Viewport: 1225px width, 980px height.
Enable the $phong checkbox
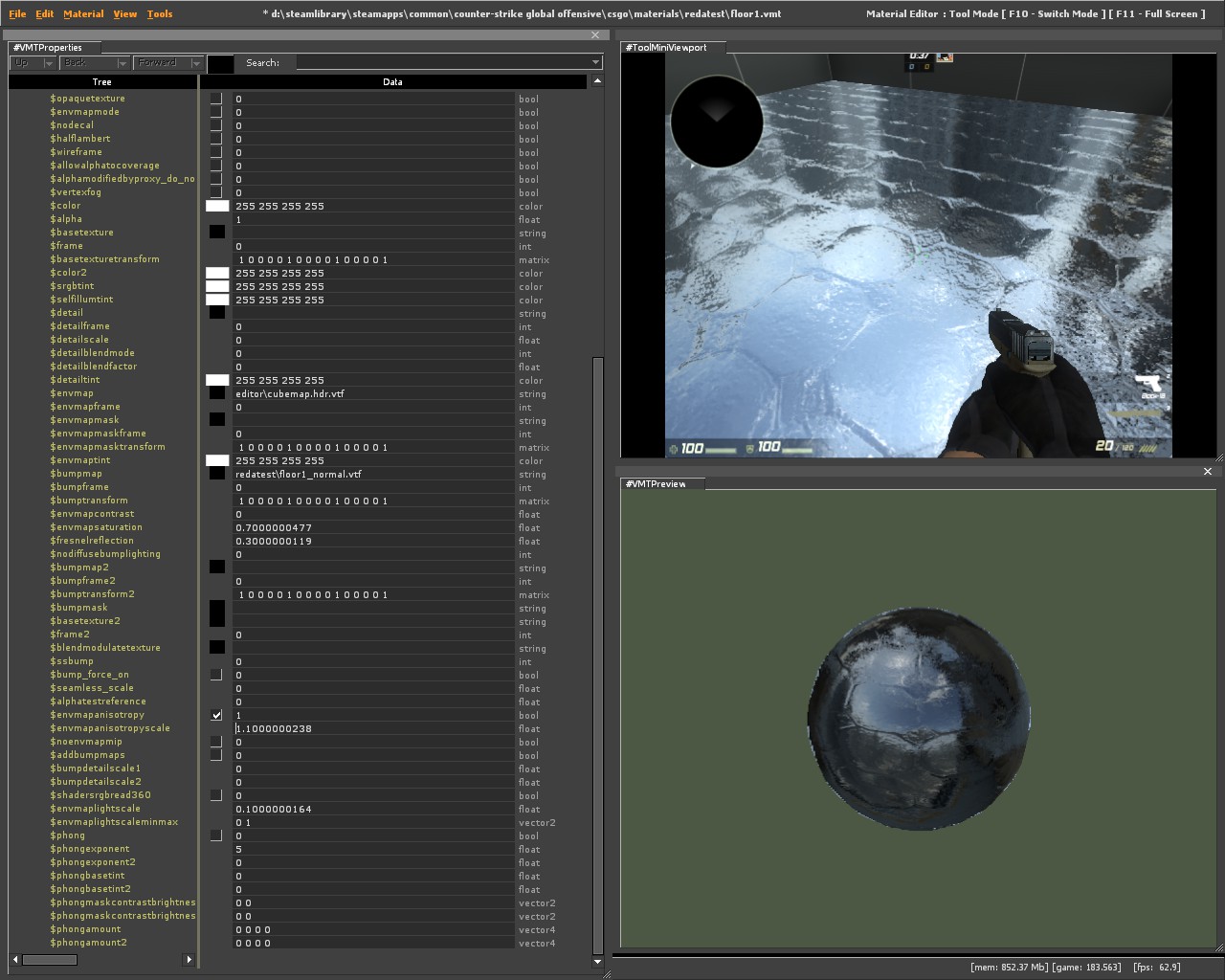(216, 835)
